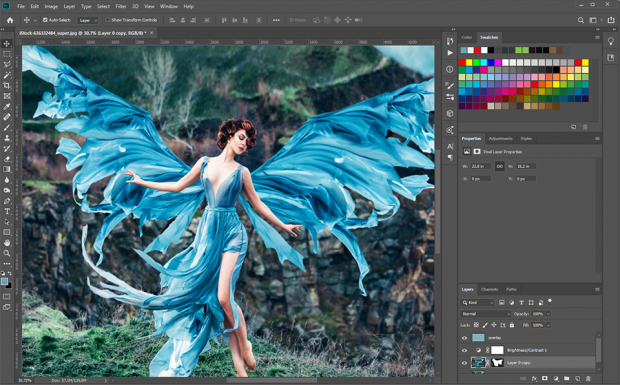Select the Crop tool
Viewport: 620px width, 385px height.
[7, 85]
